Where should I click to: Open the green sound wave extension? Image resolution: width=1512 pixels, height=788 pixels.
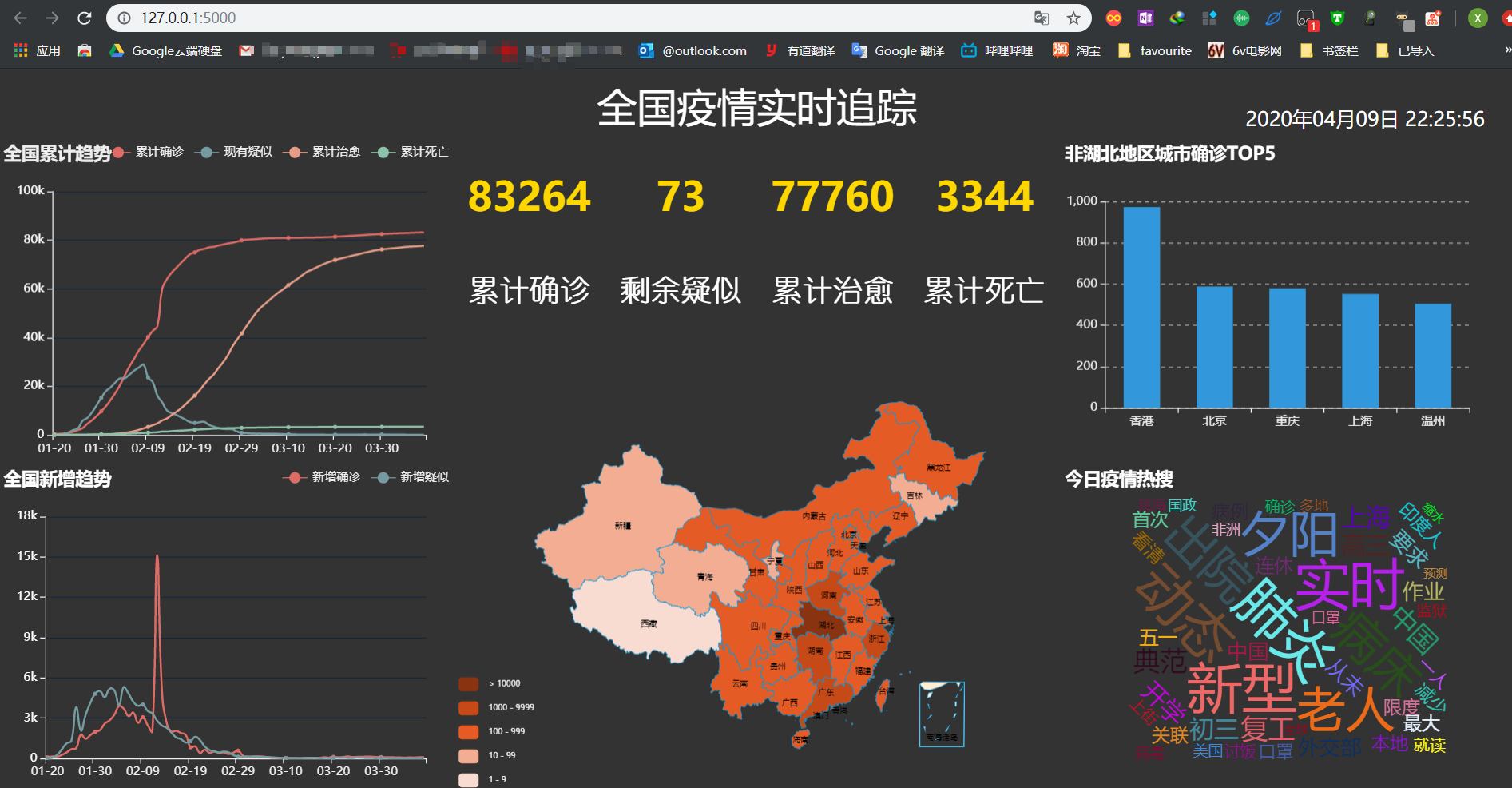tap(1241, 18)
